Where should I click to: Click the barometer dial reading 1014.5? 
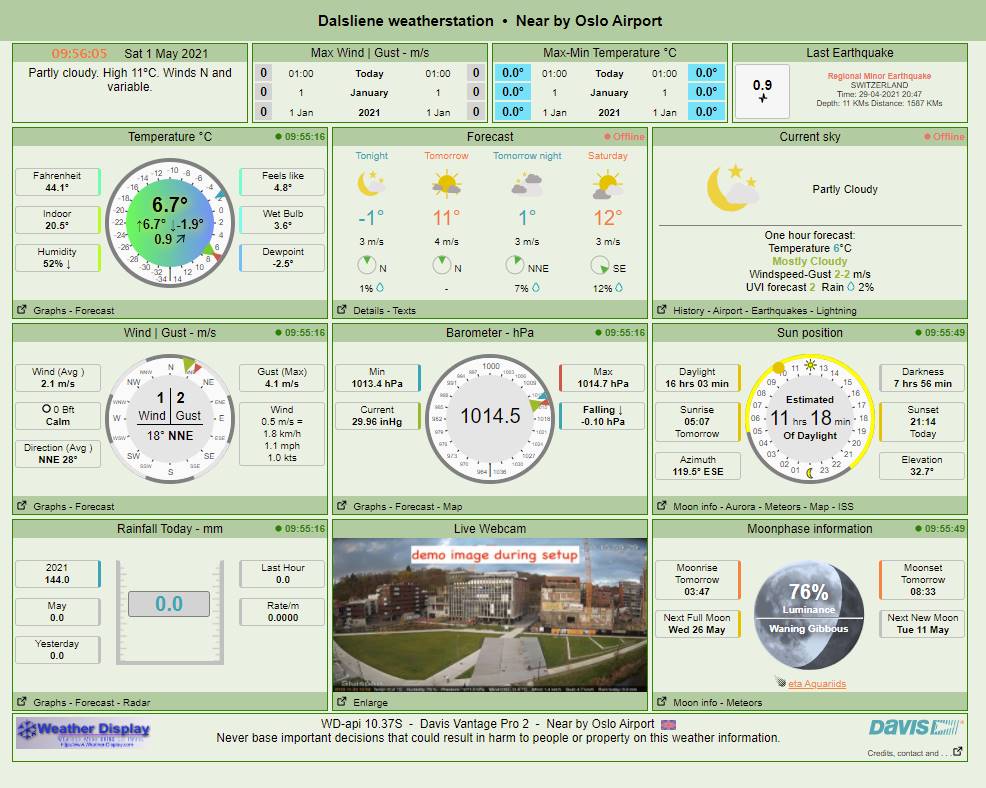[490, 418]
